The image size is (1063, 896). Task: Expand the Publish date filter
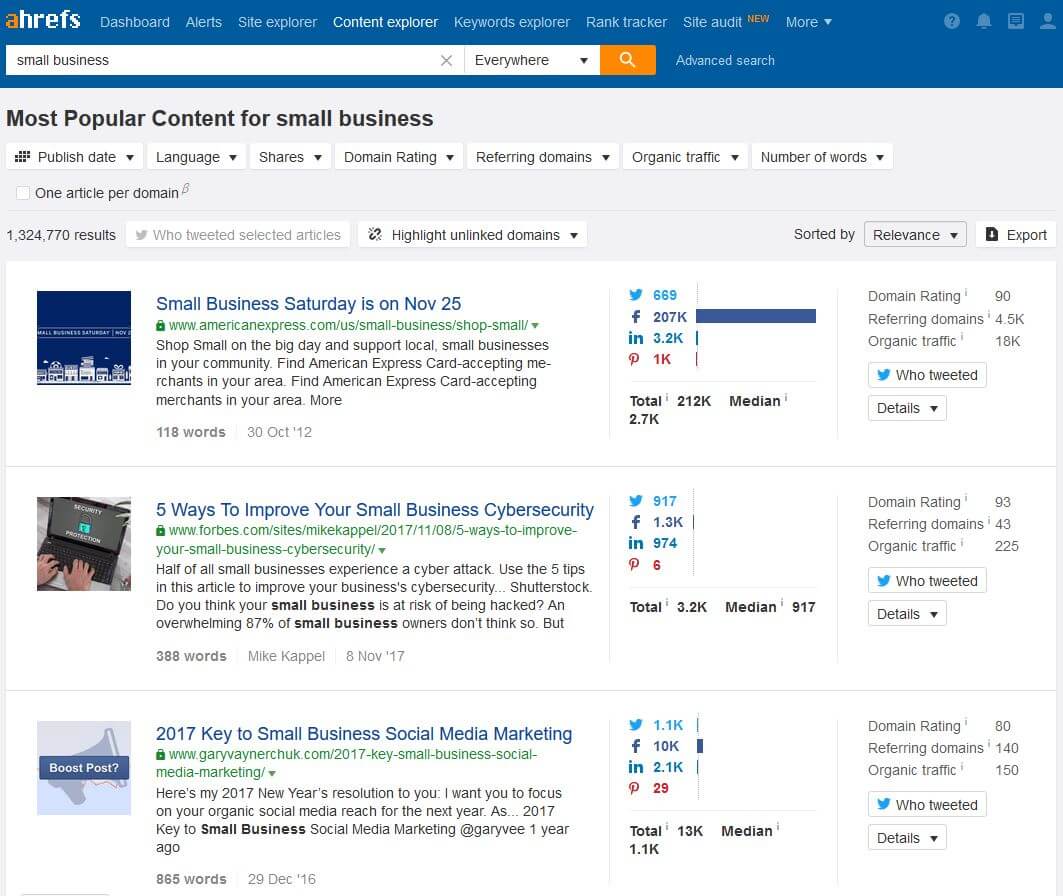click(75, 157)
